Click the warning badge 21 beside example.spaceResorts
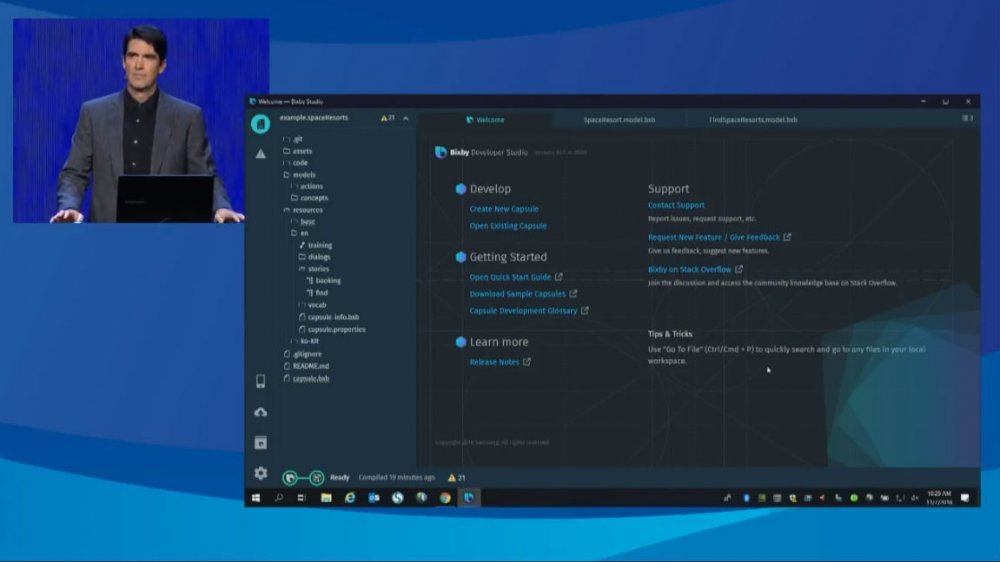The image size is (1000, 562). [388, 118]
